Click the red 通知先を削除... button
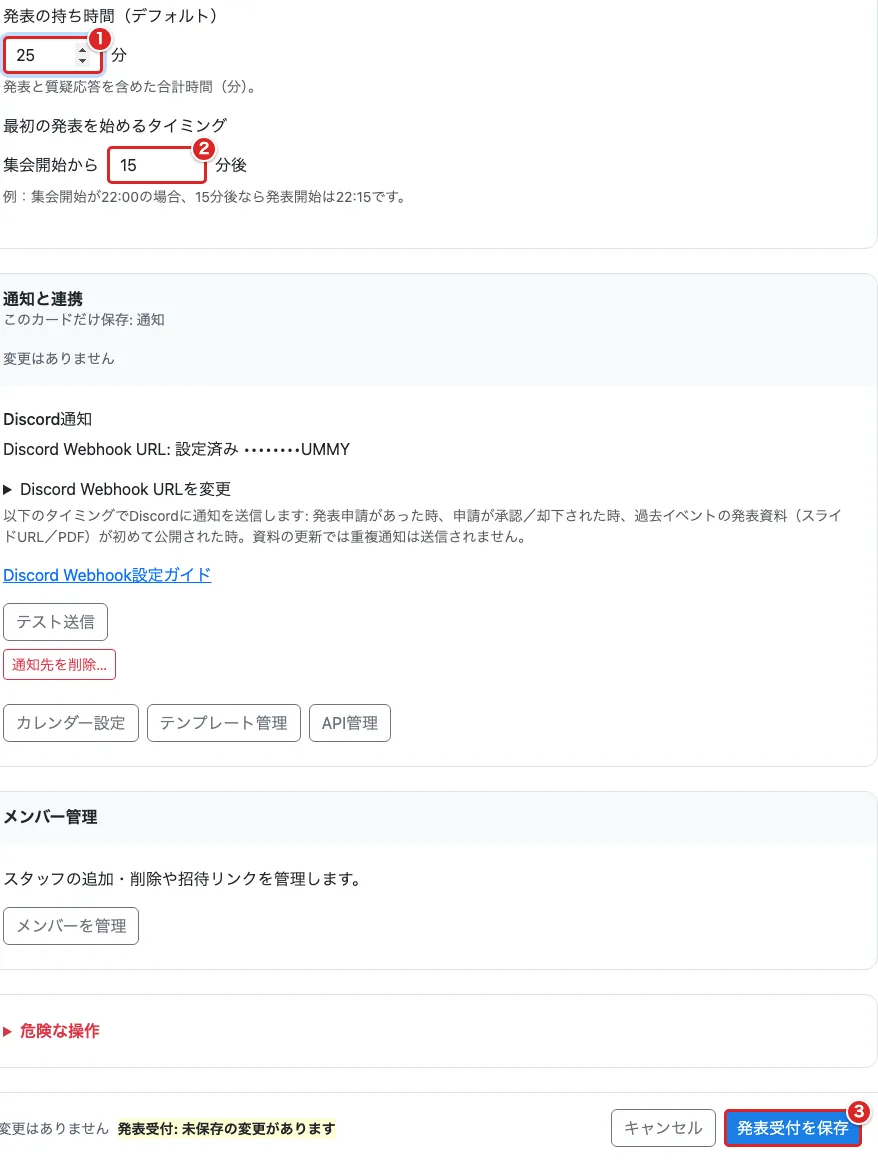The width and height of the screenshot is (878, 1164). click(59, 664)
